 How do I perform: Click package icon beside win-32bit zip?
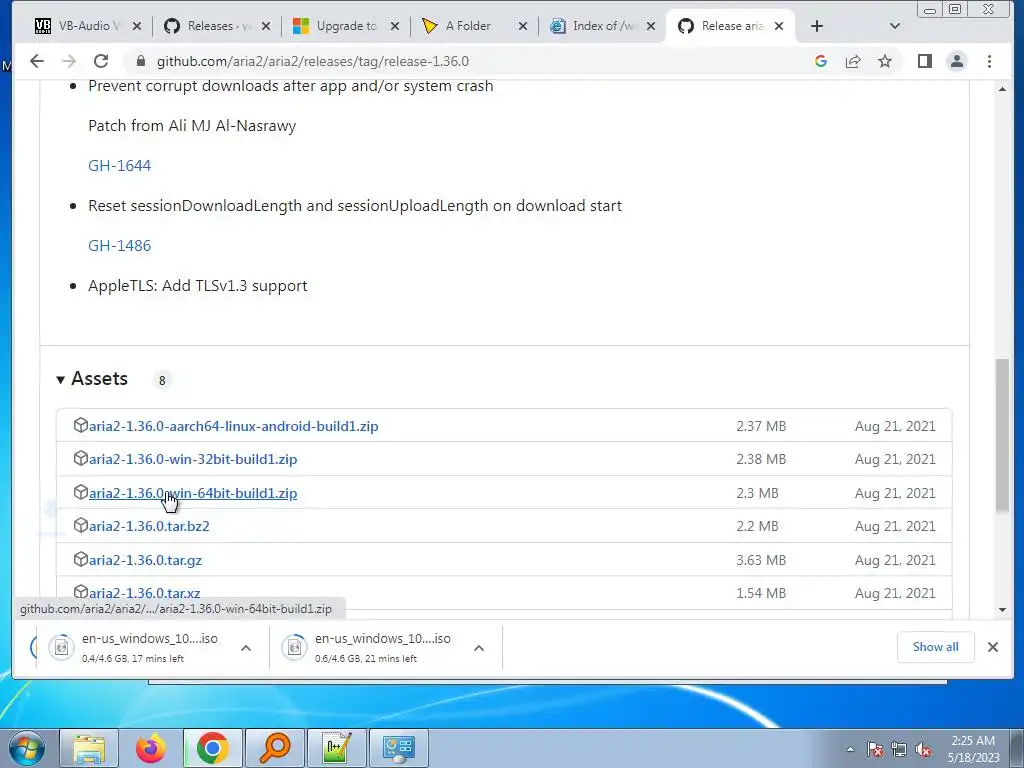[x=80, y=458]
